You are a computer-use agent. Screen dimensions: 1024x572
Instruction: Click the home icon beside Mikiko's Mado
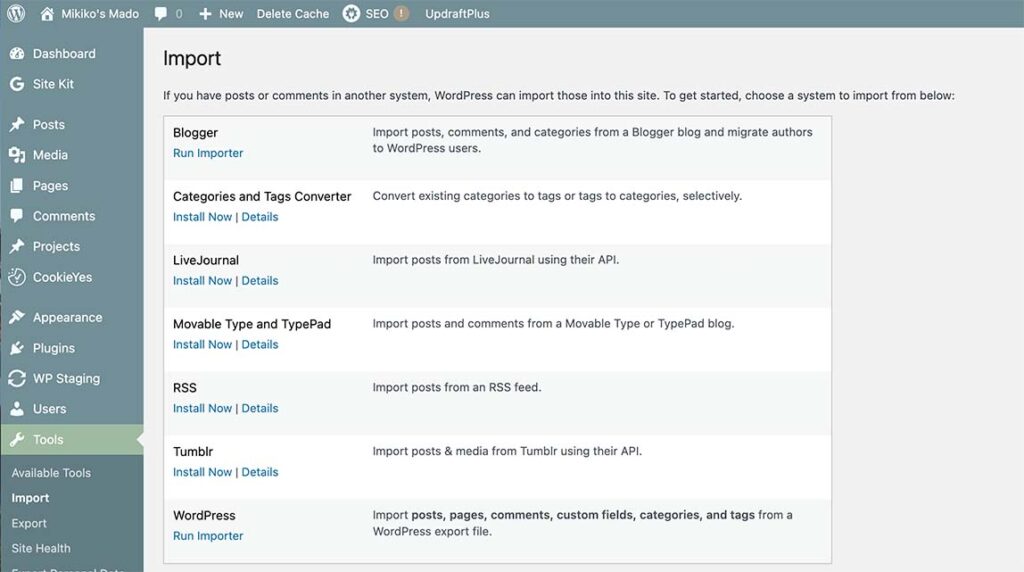pyautogui.click(x=47, y=13)
